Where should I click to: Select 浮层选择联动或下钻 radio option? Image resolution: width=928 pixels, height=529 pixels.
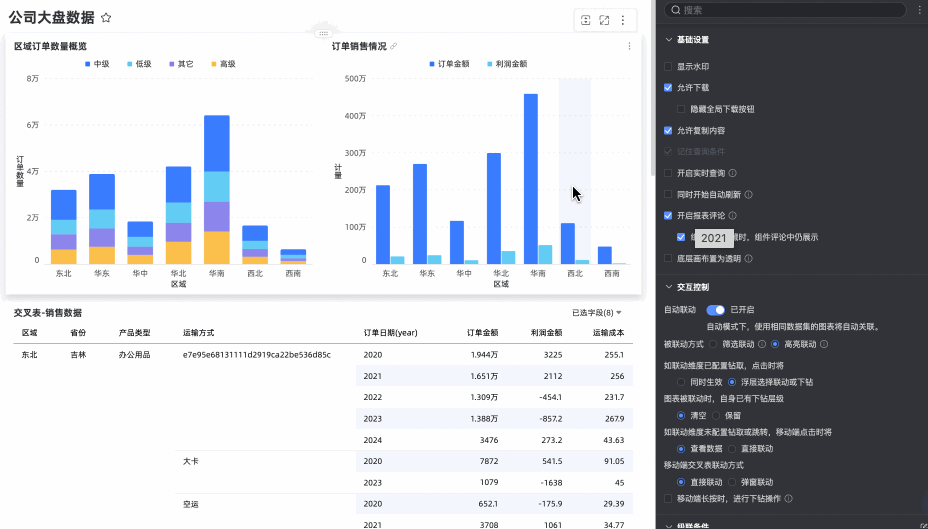tap(732, 382)
